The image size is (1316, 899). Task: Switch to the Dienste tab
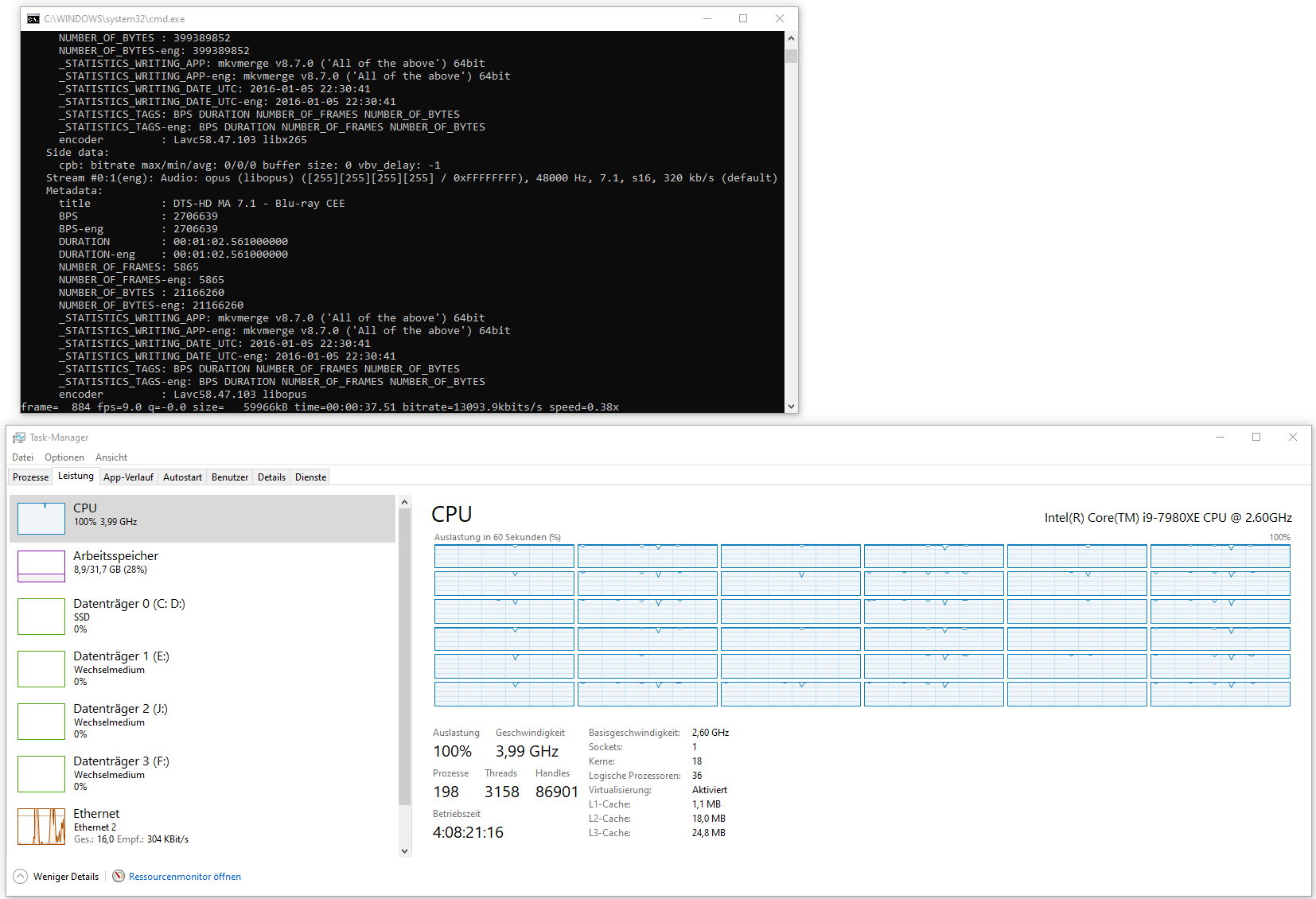[310, 477]
